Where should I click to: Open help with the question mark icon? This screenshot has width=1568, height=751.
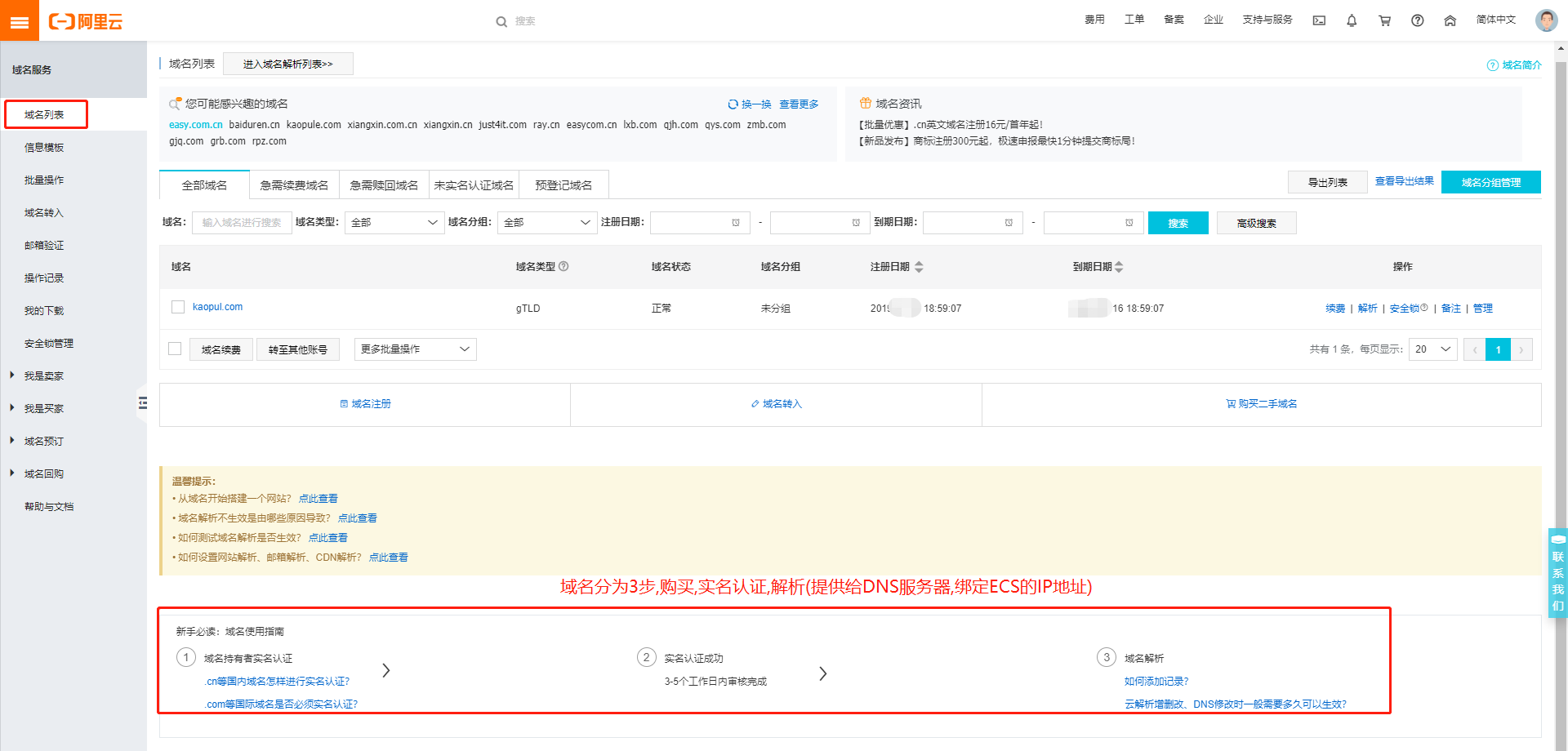[x=1418, y=20]
